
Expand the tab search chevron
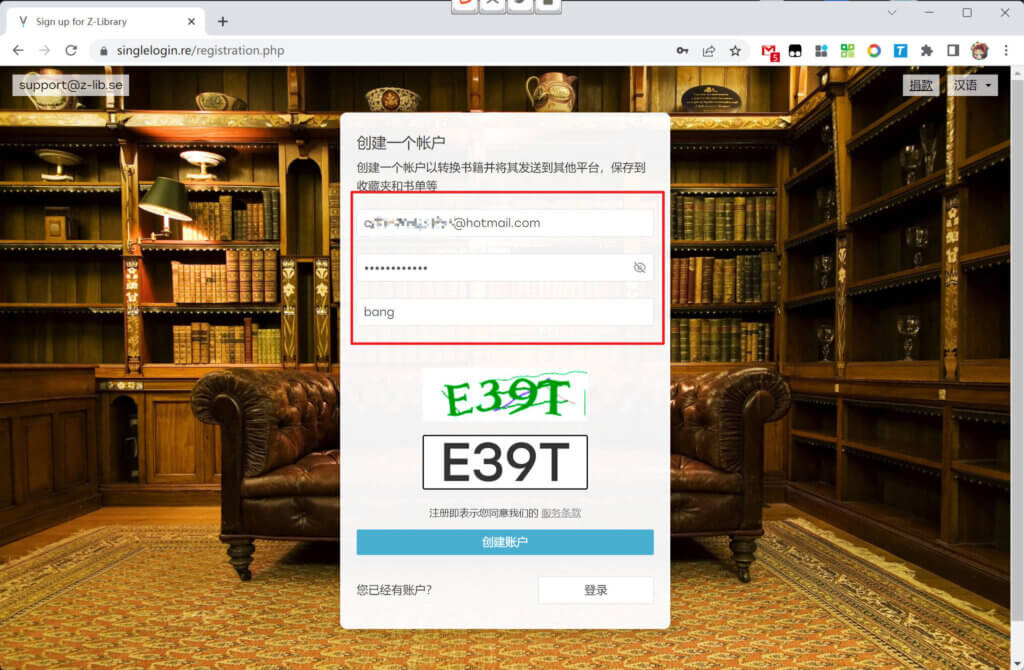coord(892,13)
